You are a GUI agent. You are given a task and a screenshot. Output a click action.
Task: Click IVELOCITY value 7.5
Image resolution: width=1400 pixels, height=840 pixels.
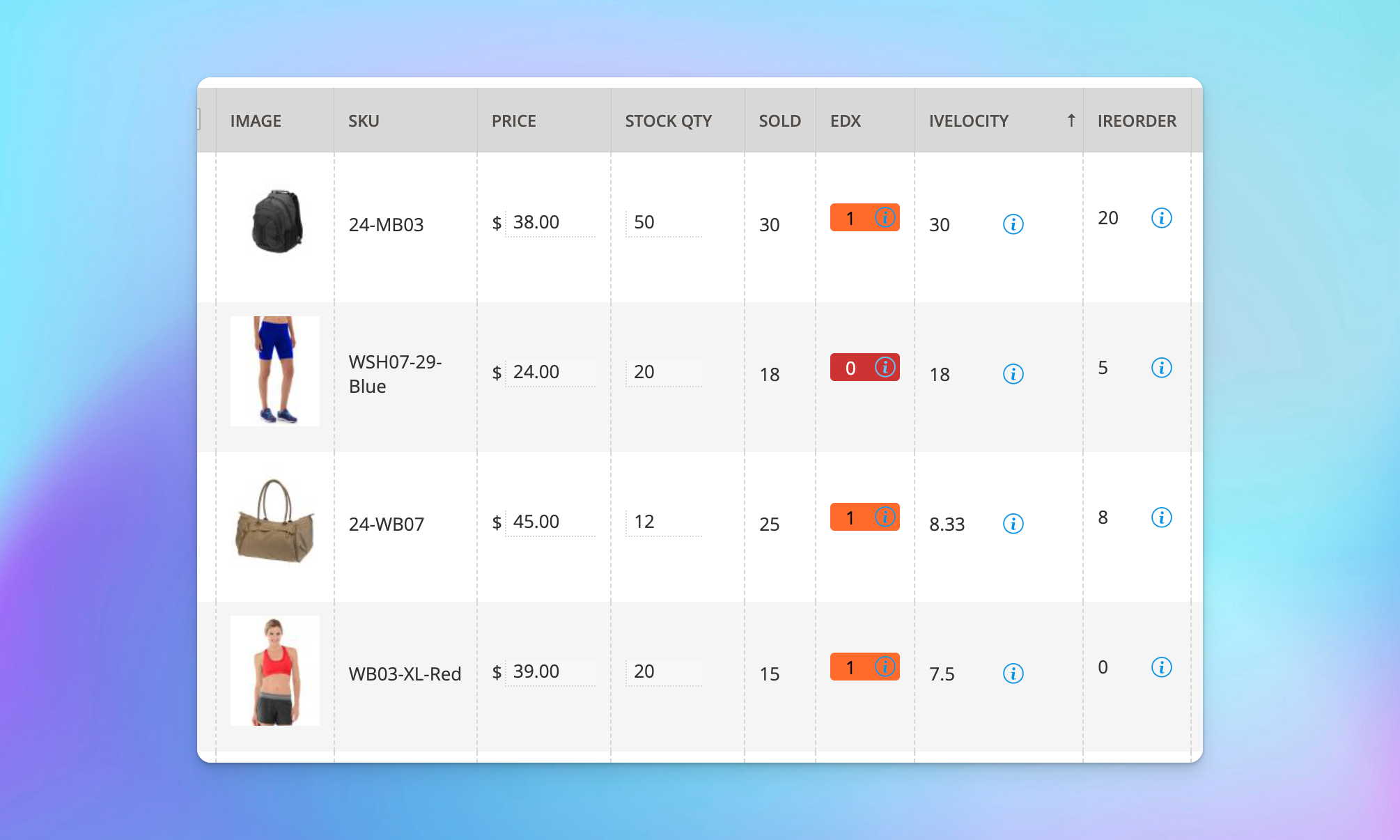tap(942, 674)
